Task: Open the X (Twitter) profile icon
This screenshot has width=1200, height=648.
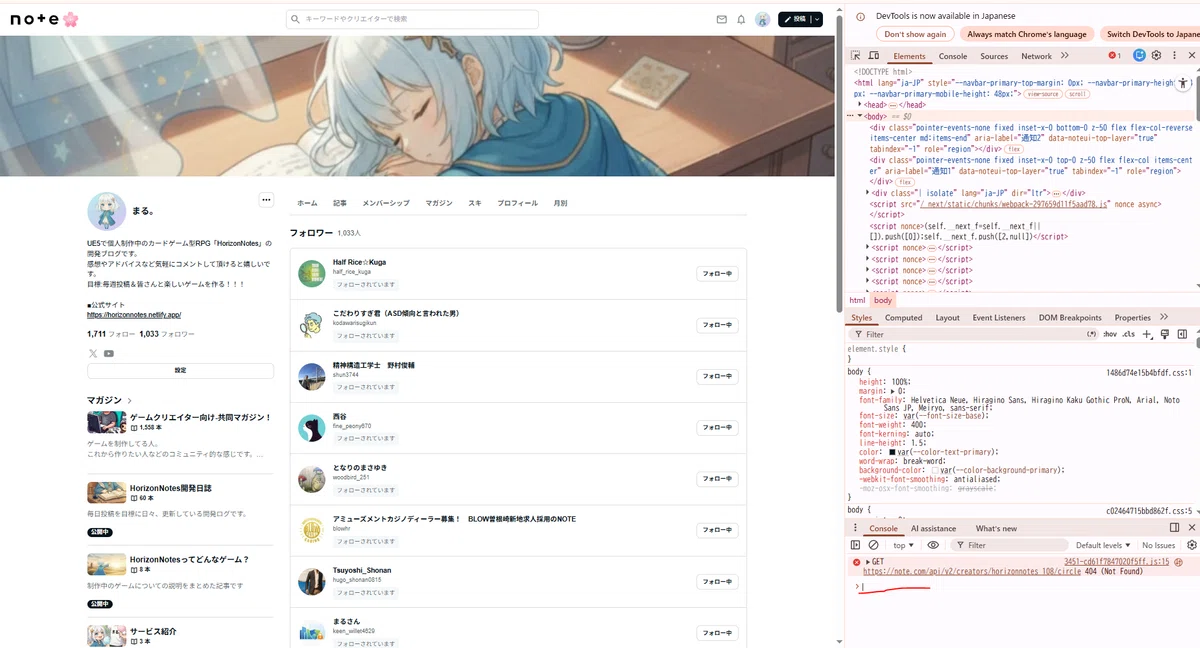Action: 93,353
